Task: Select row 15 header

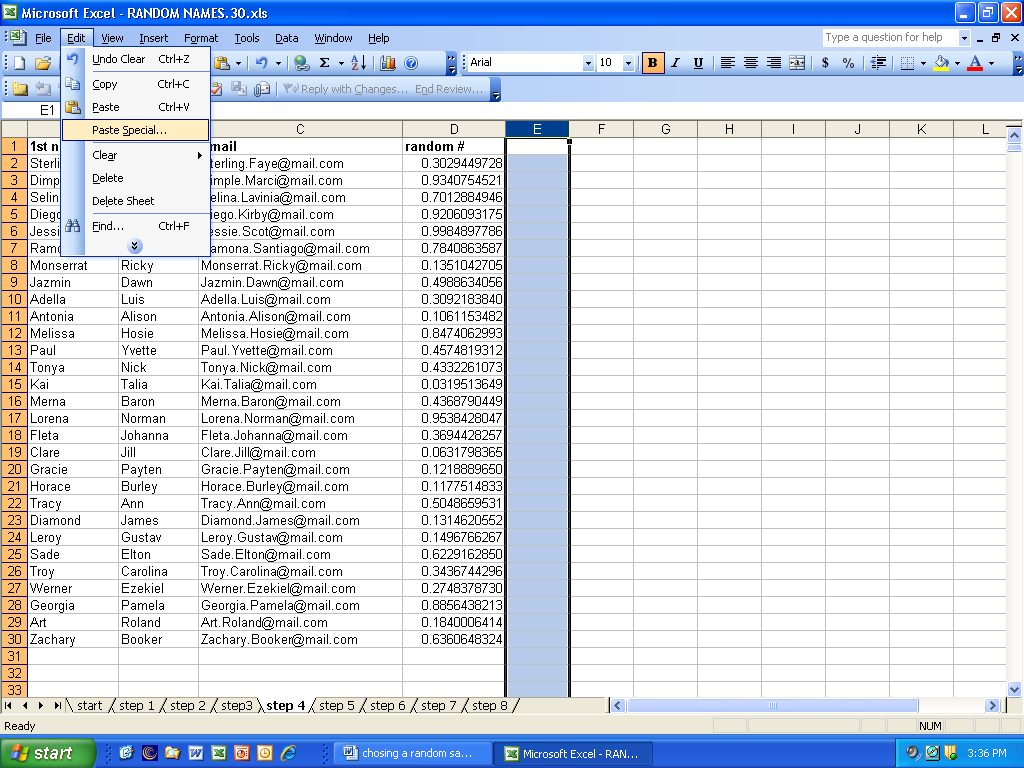Action: [x=14, y=384]
